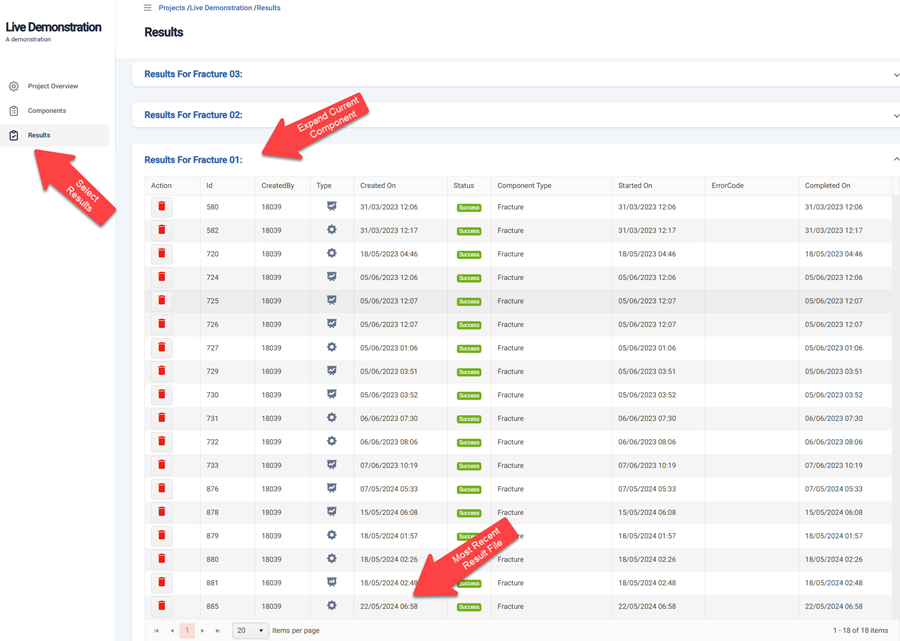Image resolution: width=900 pixels, height=641 pixels.
Task: Sort table by Created On column header
Action: pyautogui.click(x=378, y=186)
